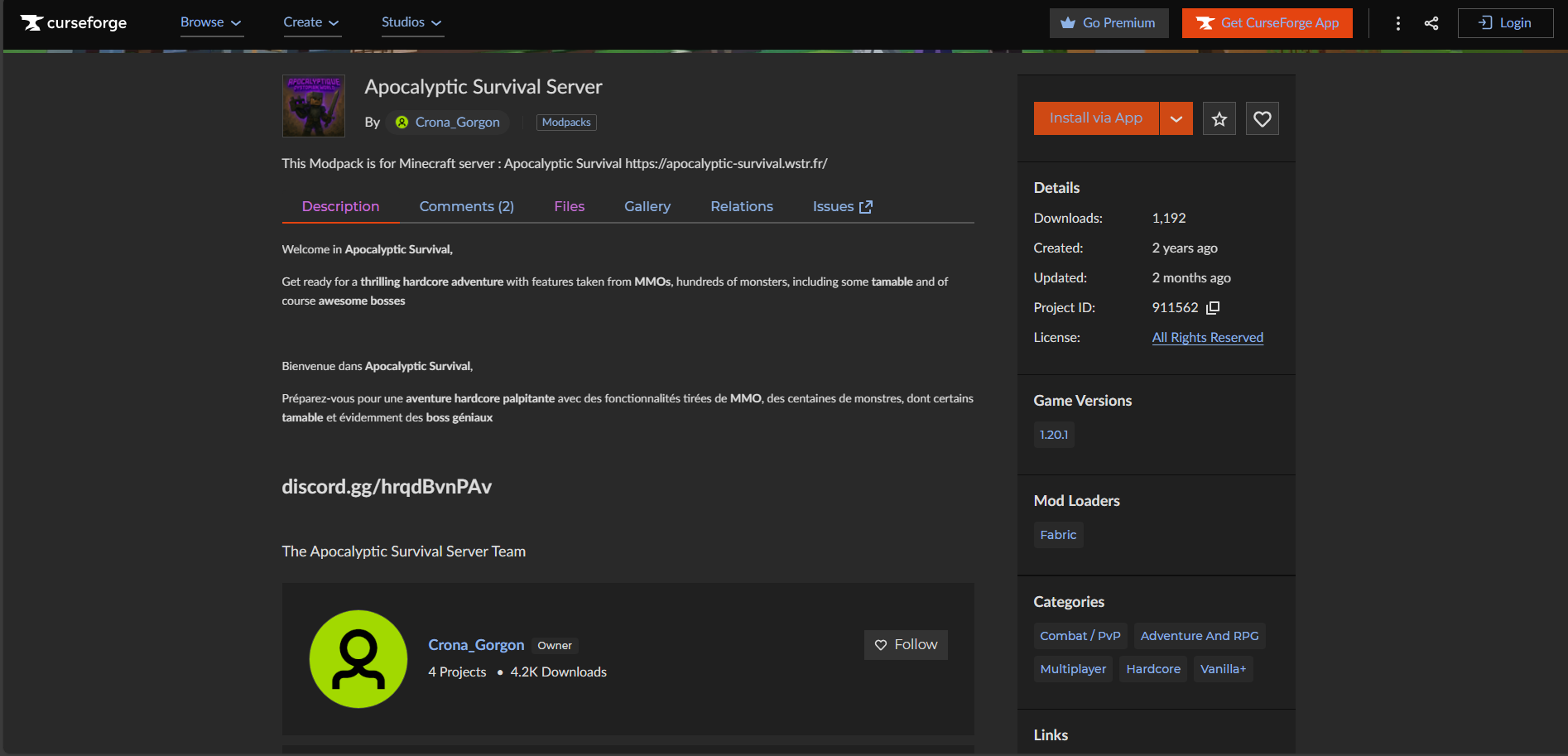
Task: Click the external link icon beside Issues
Action: (x=866, y=205)
